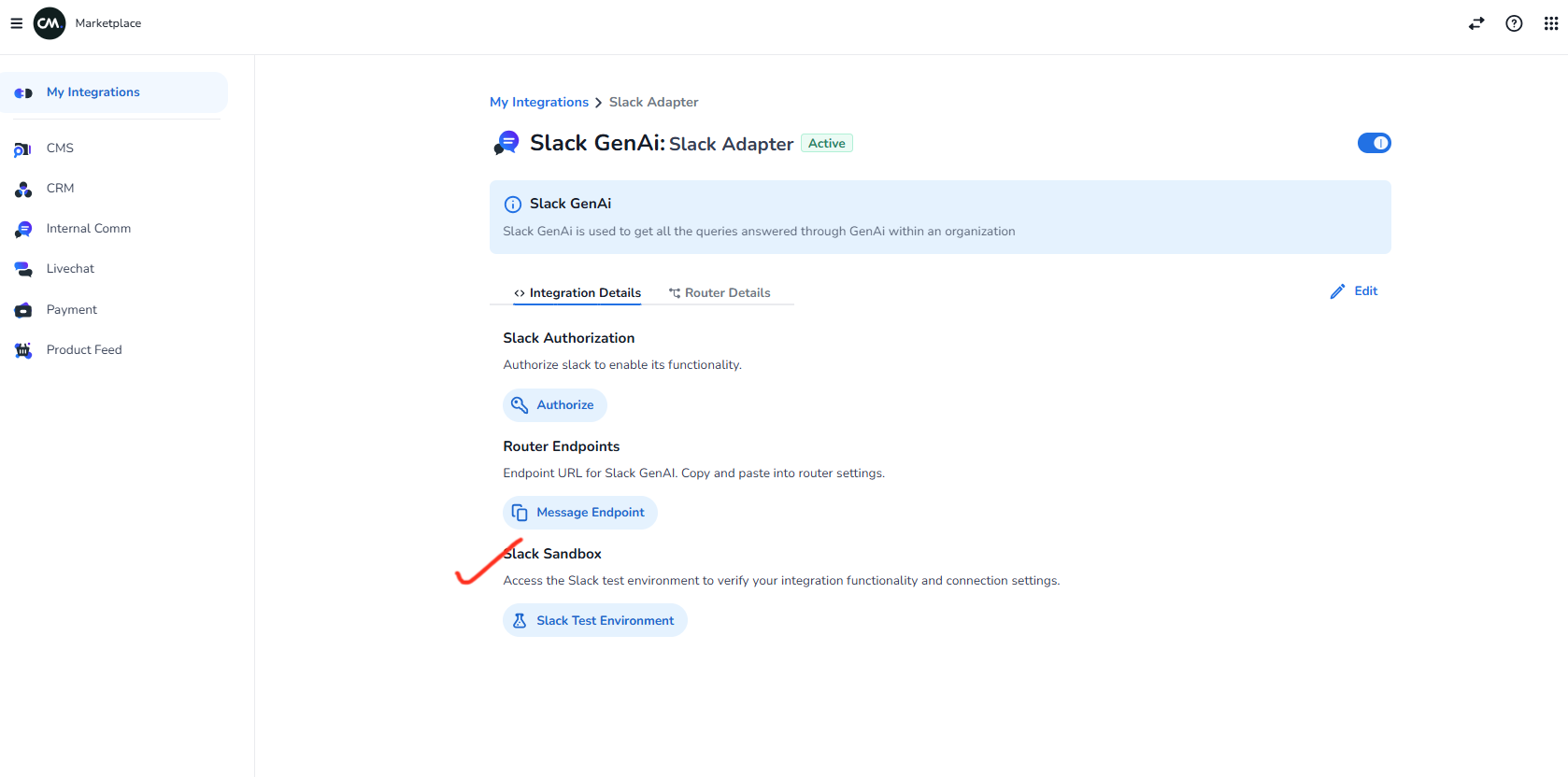1568x777 pixels.
Task: Click the switch account arrows icon
Action: pyautogui.click(x=1476, y=23)
